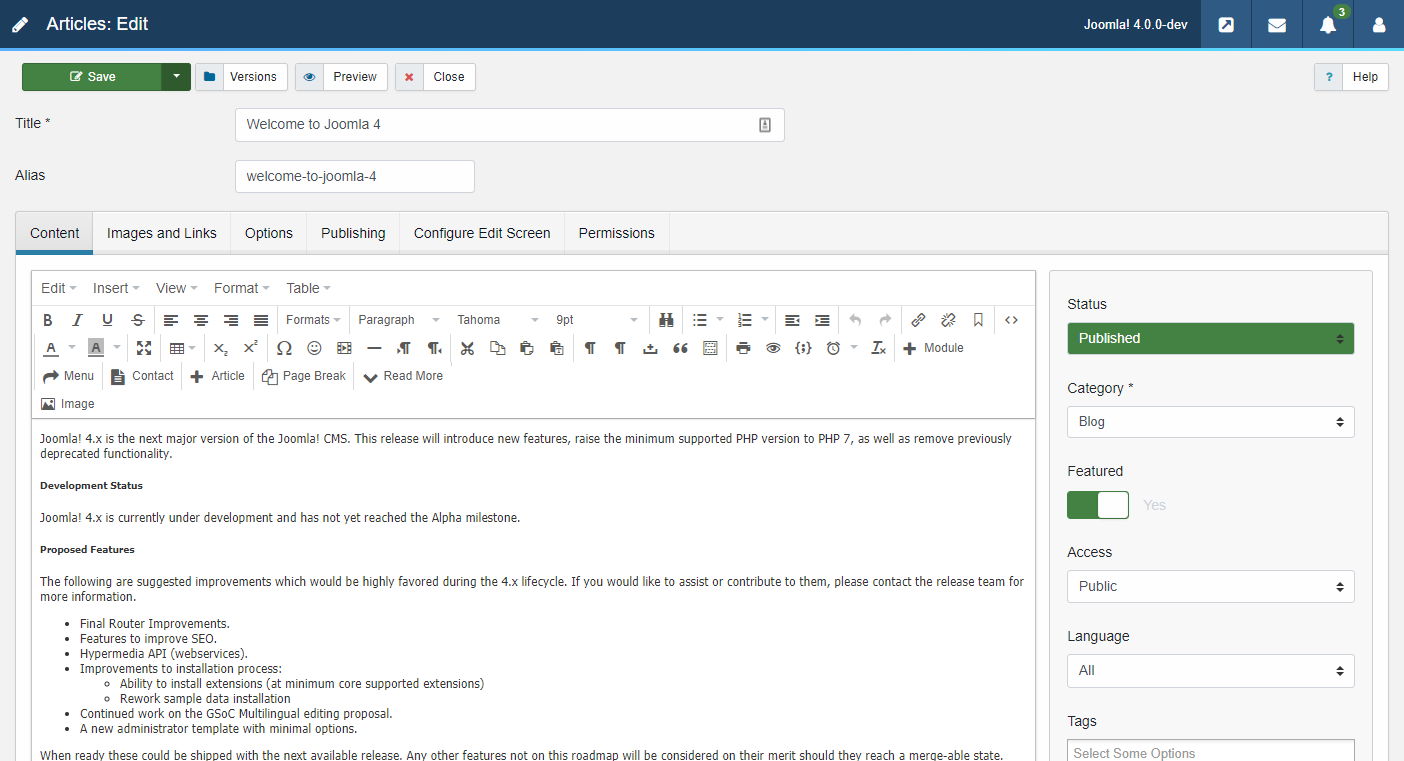Open the editor Insert menu
The image size is (1404, 761).
coord(116,288)
